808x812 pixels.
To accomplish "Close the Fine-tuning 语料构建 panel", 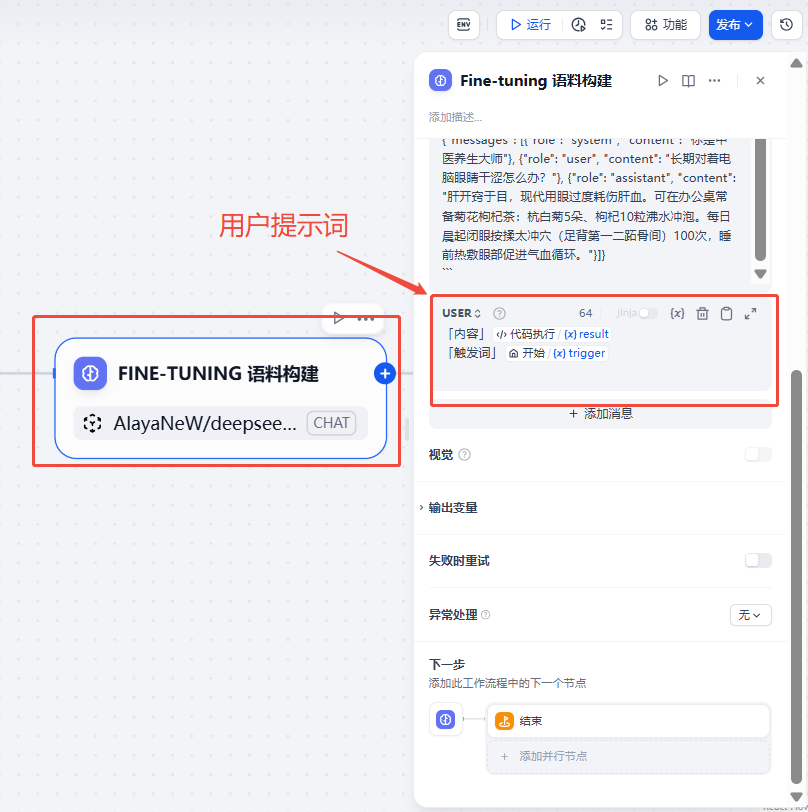I will [760, 81].
